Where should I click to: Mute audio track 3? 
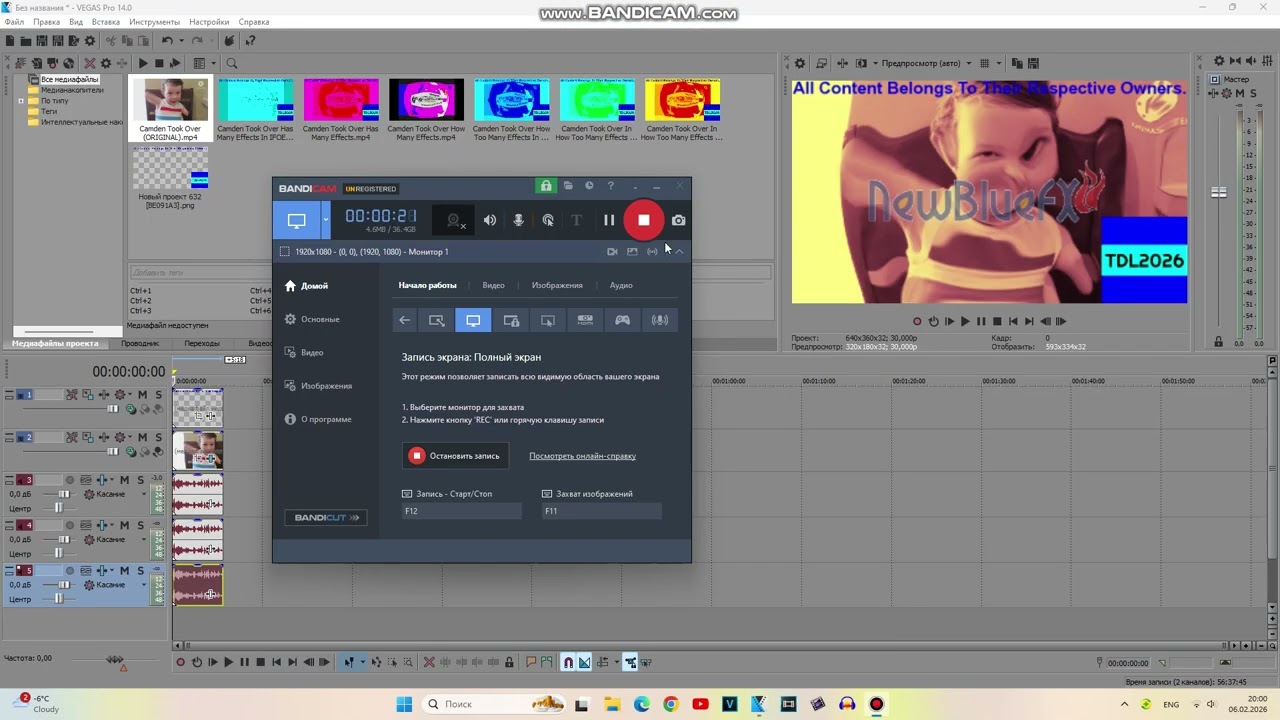pyautogui.click(x=125, y=480)
